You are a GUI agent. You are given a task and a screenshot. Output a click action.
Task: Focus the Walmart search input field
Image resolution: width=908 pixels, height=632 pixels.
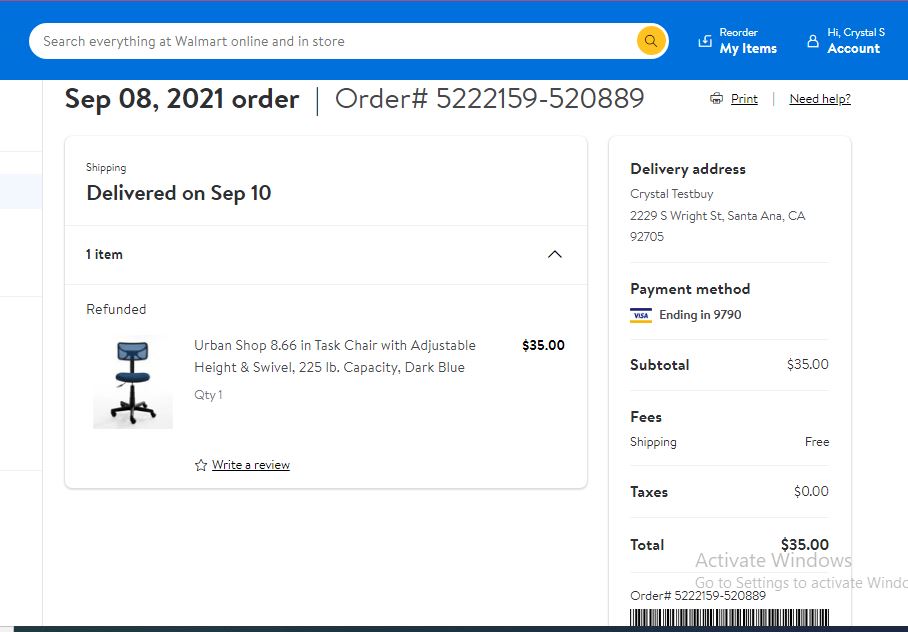(339, 41)
